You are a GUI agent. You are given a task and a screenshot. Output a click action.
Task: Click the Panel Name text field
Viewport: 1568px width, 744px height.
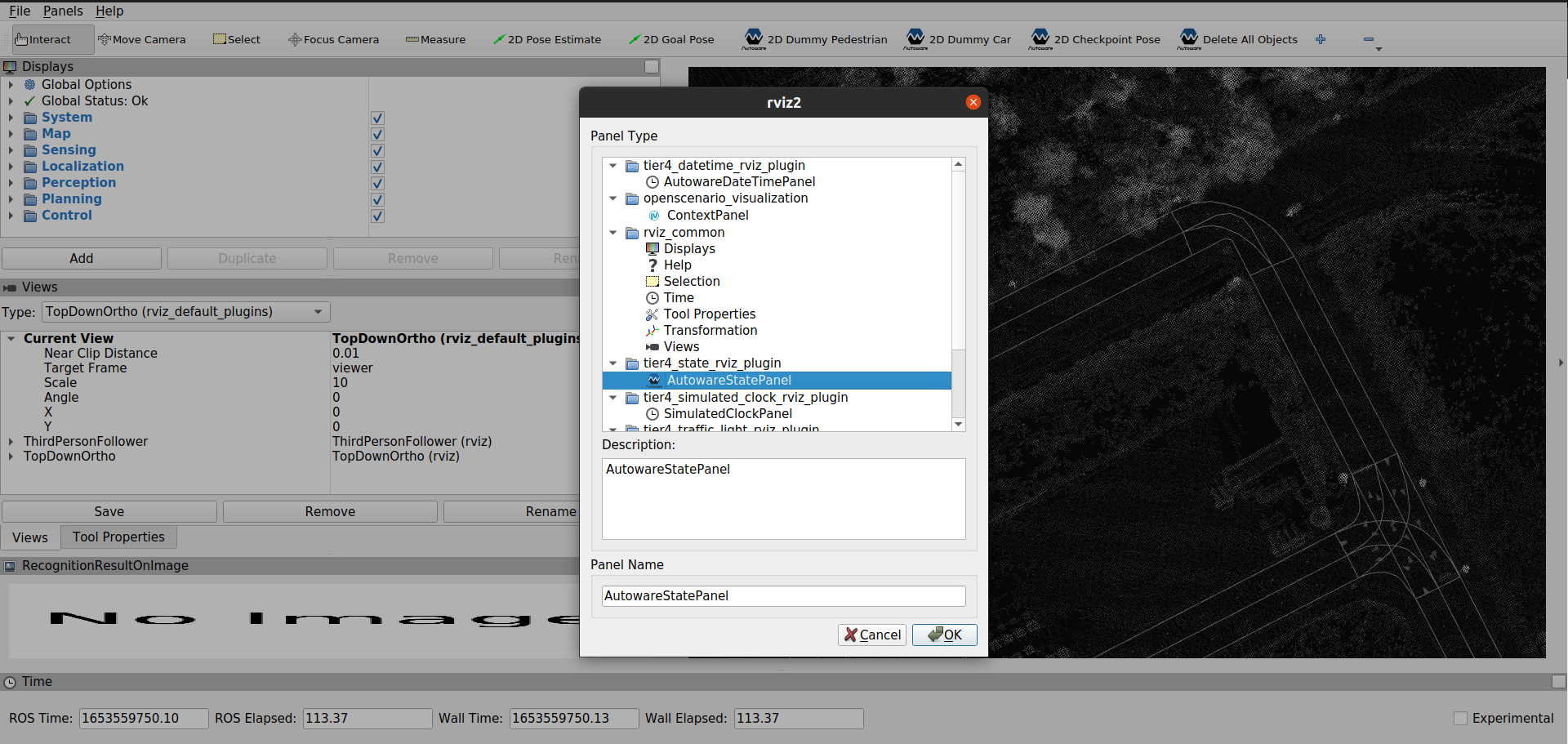[x=784, y=596]
